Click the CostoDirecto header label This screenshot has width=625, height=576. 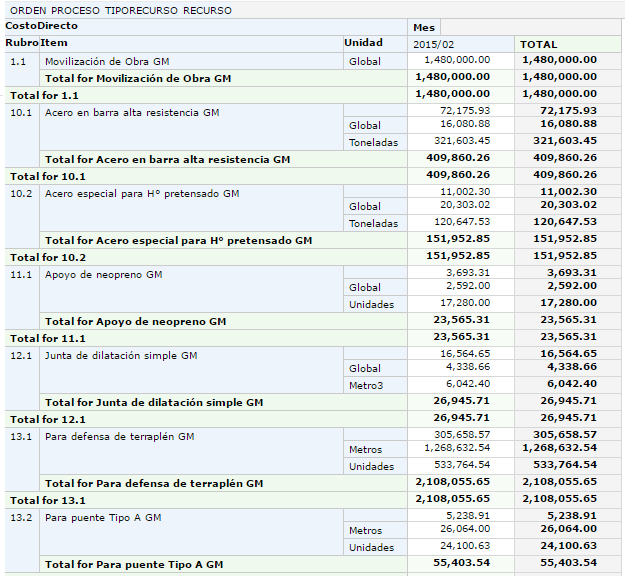pos(41,26)
